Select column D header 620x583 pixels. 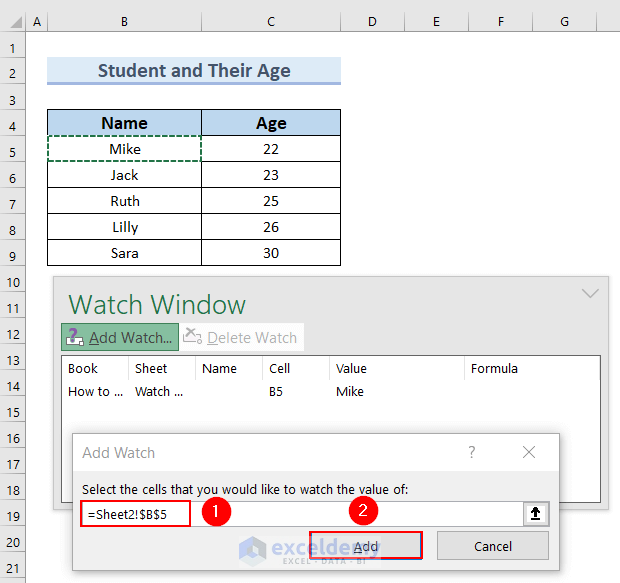pos(372,22)
